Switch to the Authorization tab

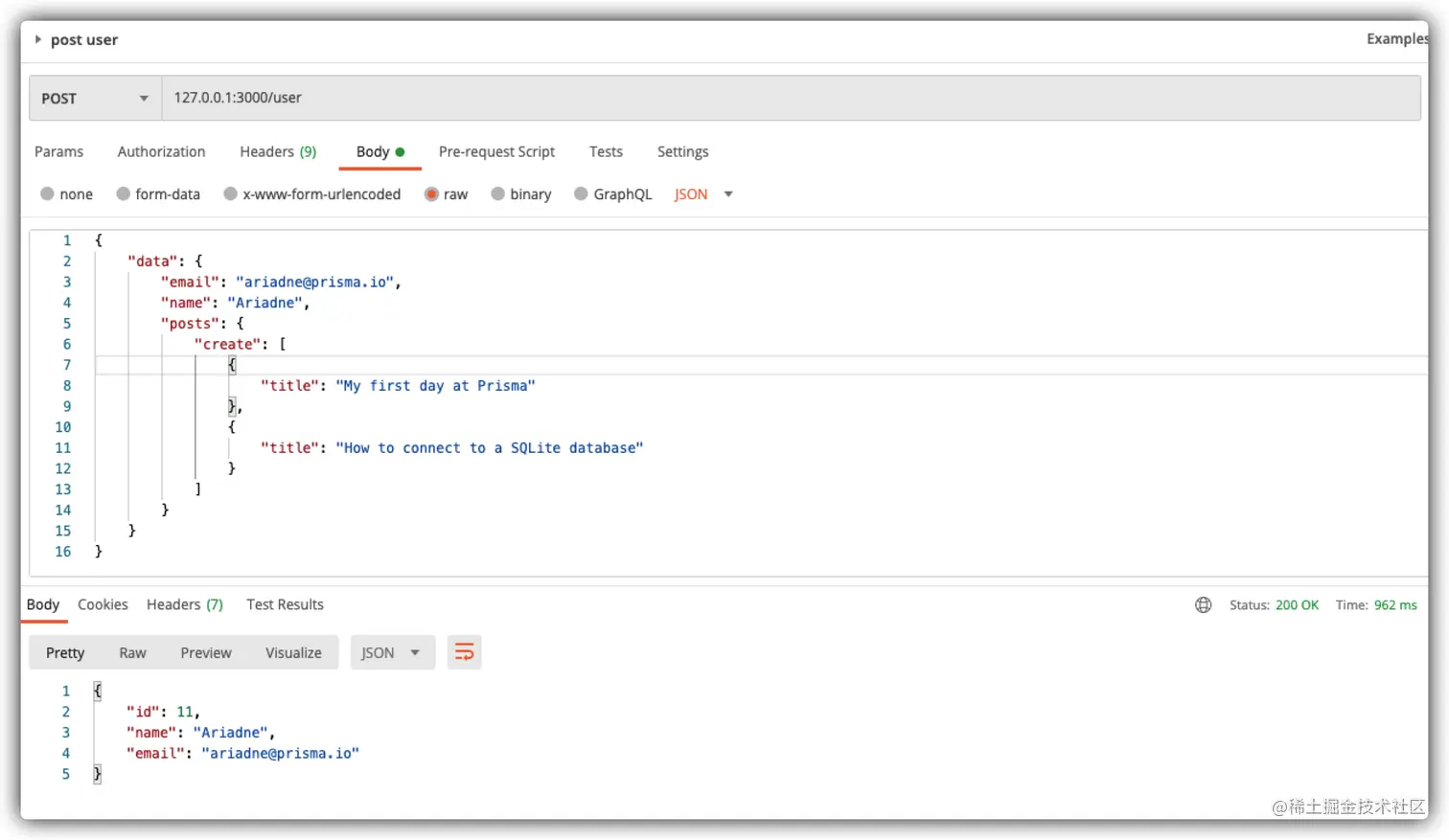(x=161, y=151)
